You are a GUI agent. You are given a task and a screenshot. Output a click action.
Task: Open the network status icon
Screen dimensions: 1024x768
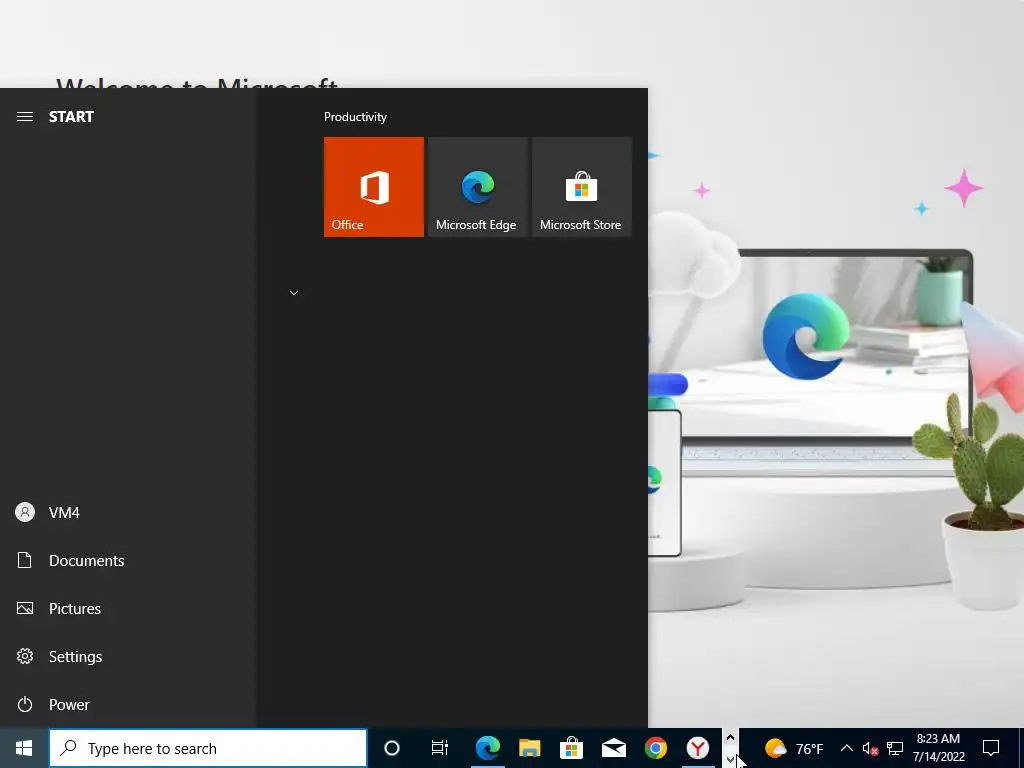[895, 748]
